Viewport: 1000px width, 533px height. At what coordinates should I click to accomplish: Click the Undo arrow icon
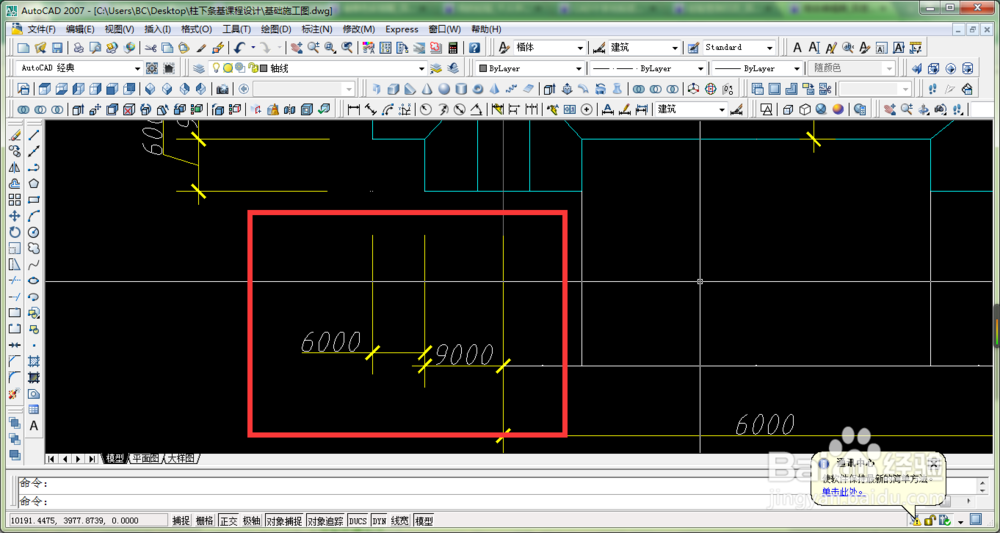click(x=240, y=48)
